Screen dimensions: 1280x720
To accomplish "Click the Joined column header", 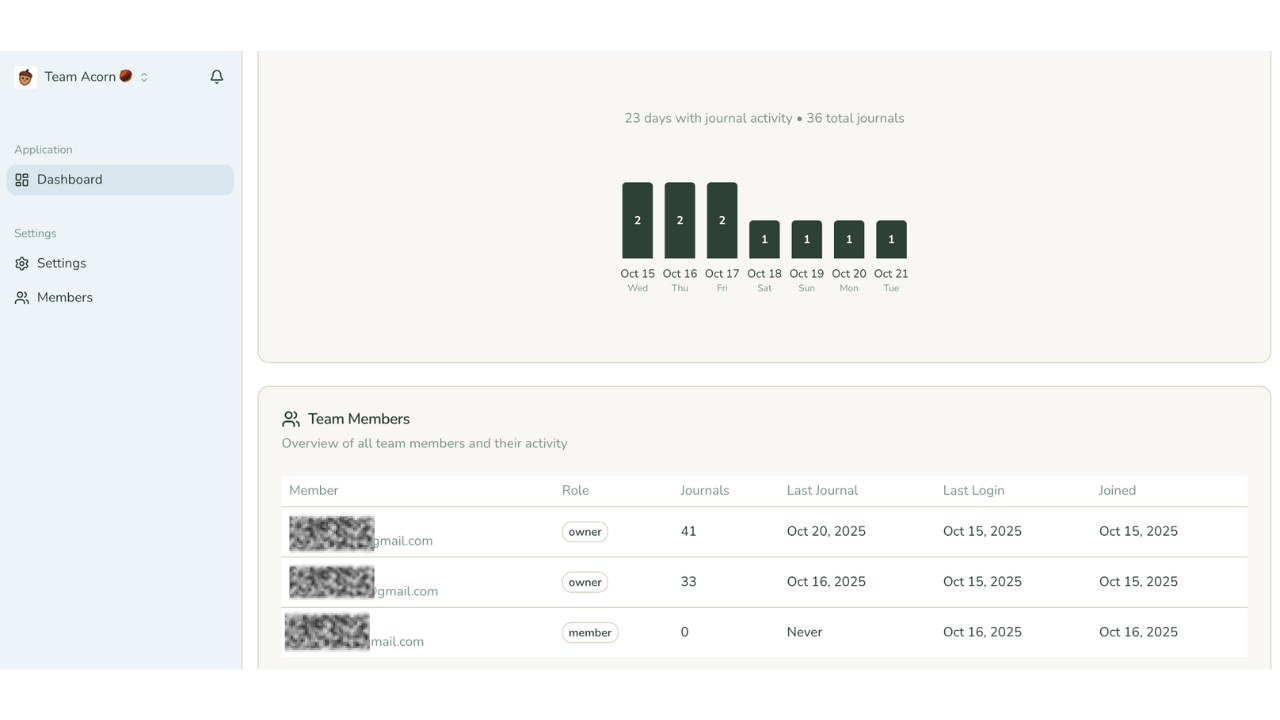I will (1117, 491).
